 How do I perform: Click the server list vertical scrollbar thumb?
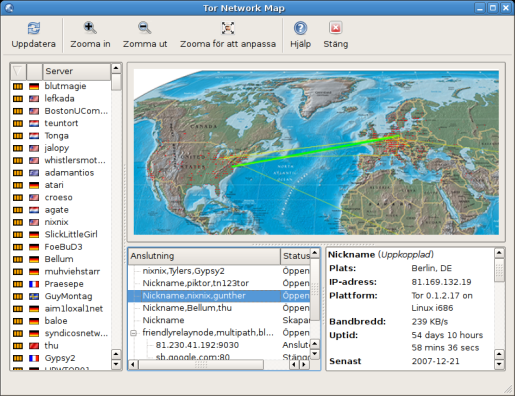coord(116,82)
